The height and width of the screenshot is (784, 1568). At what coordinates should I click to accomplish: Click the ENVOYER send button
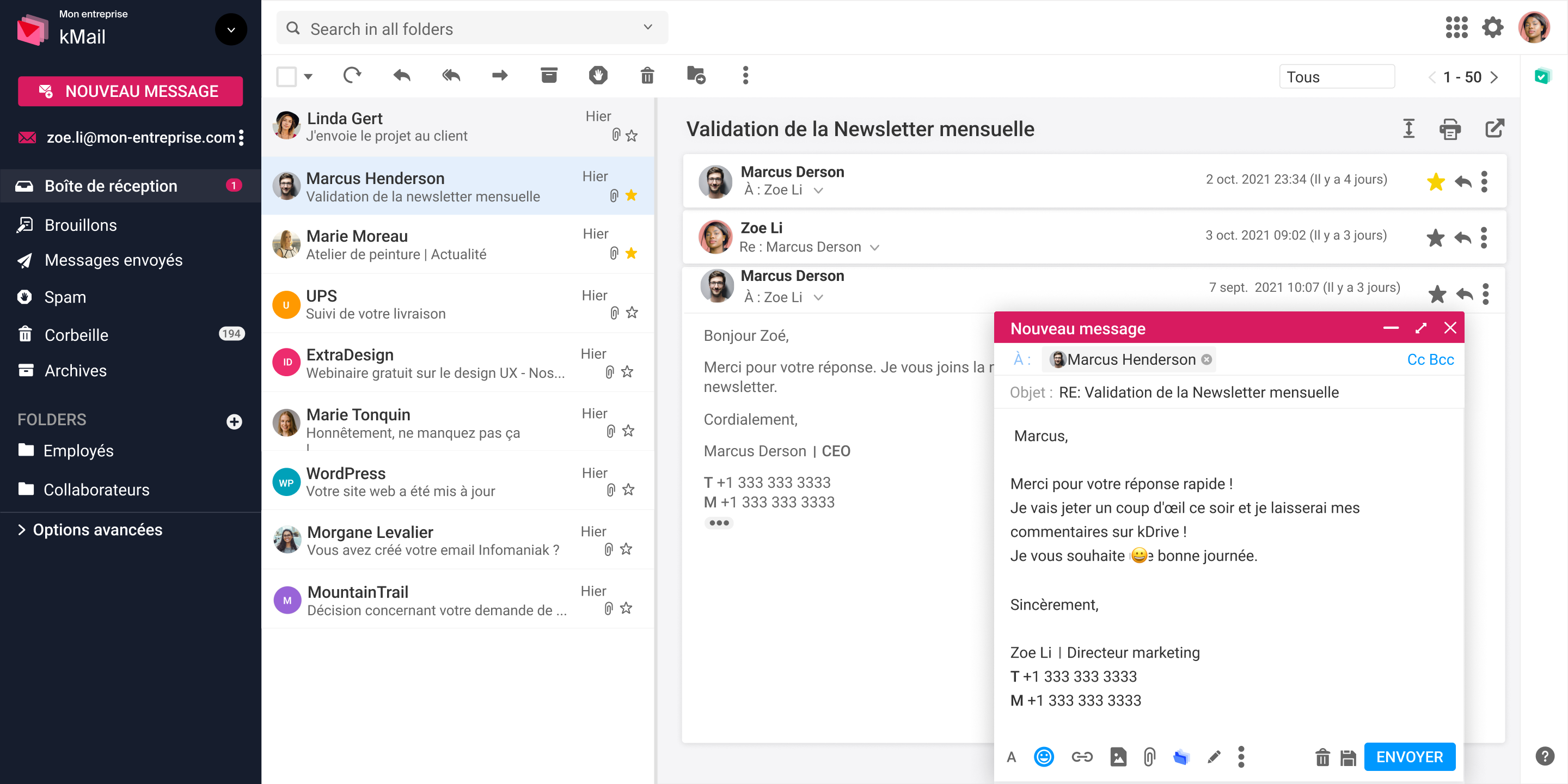click(1409, 757)
